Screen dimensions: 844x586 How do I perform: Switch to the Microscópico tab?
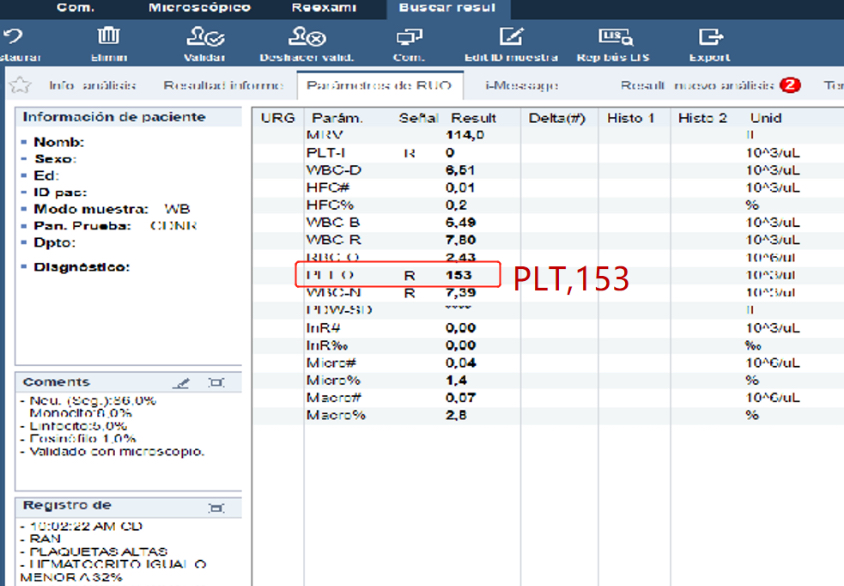(x=199, y=8)
